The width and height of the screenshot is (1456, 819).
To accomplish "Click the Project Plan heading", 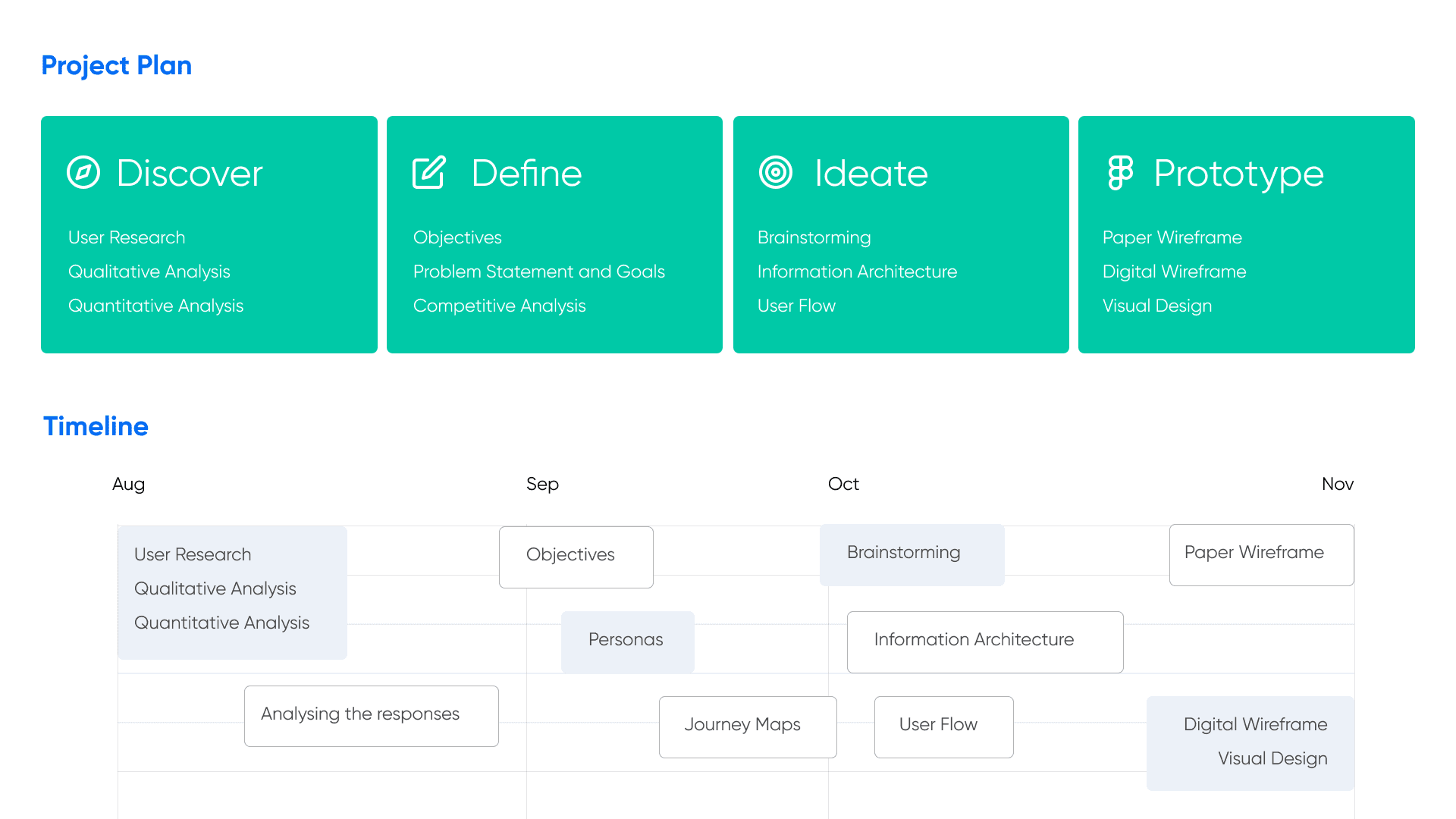I will (x=116, y=66).
